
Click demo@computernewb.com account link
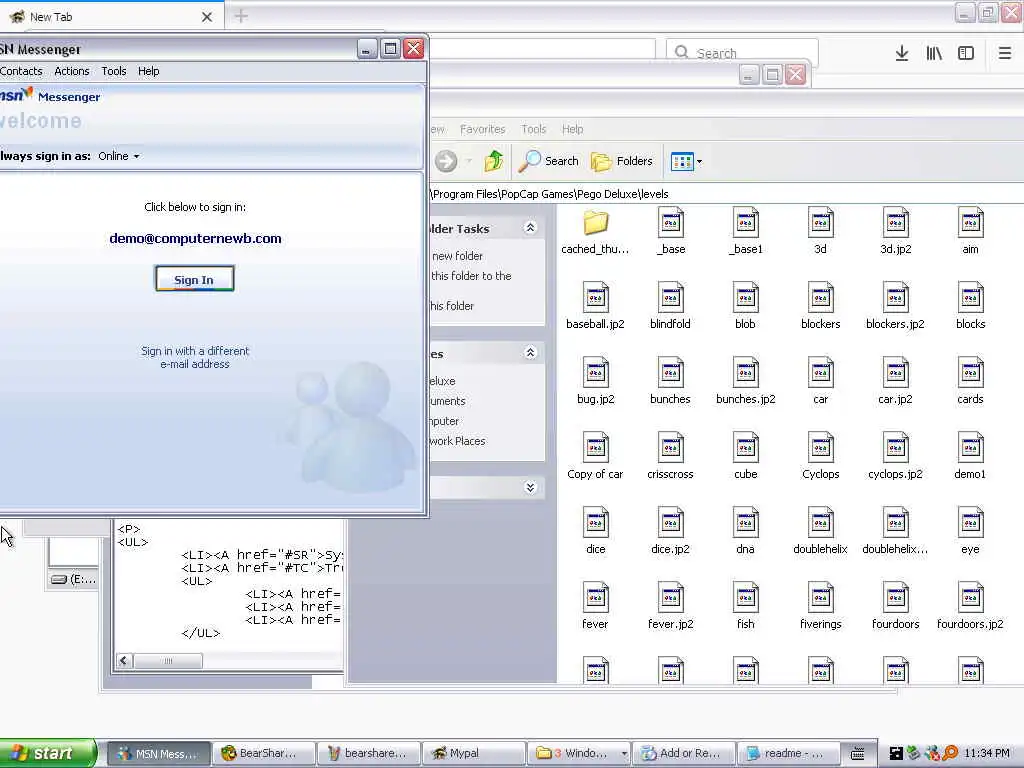coord(195,238)
